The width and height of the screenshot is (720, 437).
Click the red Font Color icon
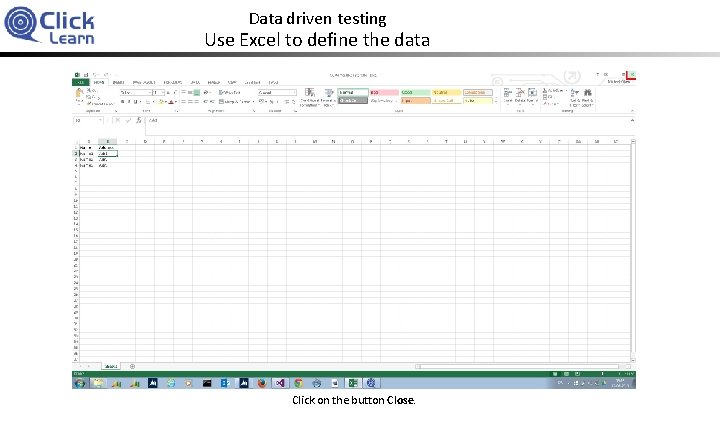(171, 101)
